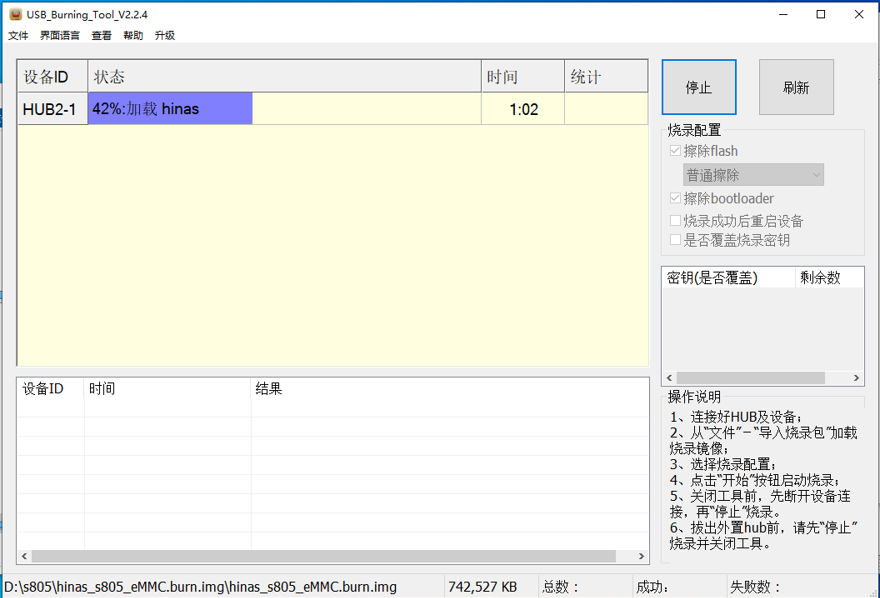This screenshot has width=880, height=598.
Task: Select the HUB2-1 device row
Action: coord(50,109)
